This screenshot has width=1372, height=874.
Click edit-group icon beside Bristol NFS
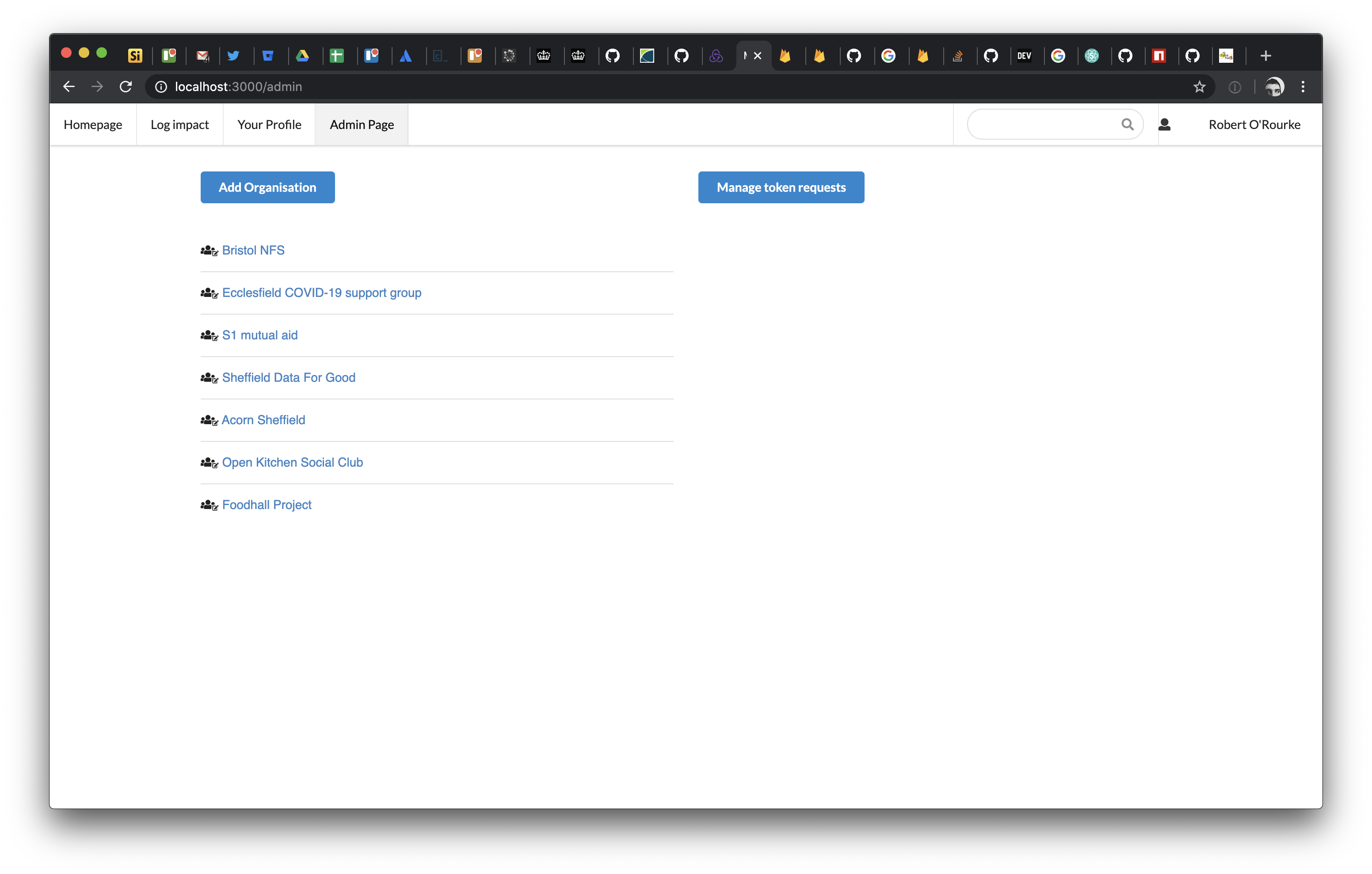(x=209, y=251)
